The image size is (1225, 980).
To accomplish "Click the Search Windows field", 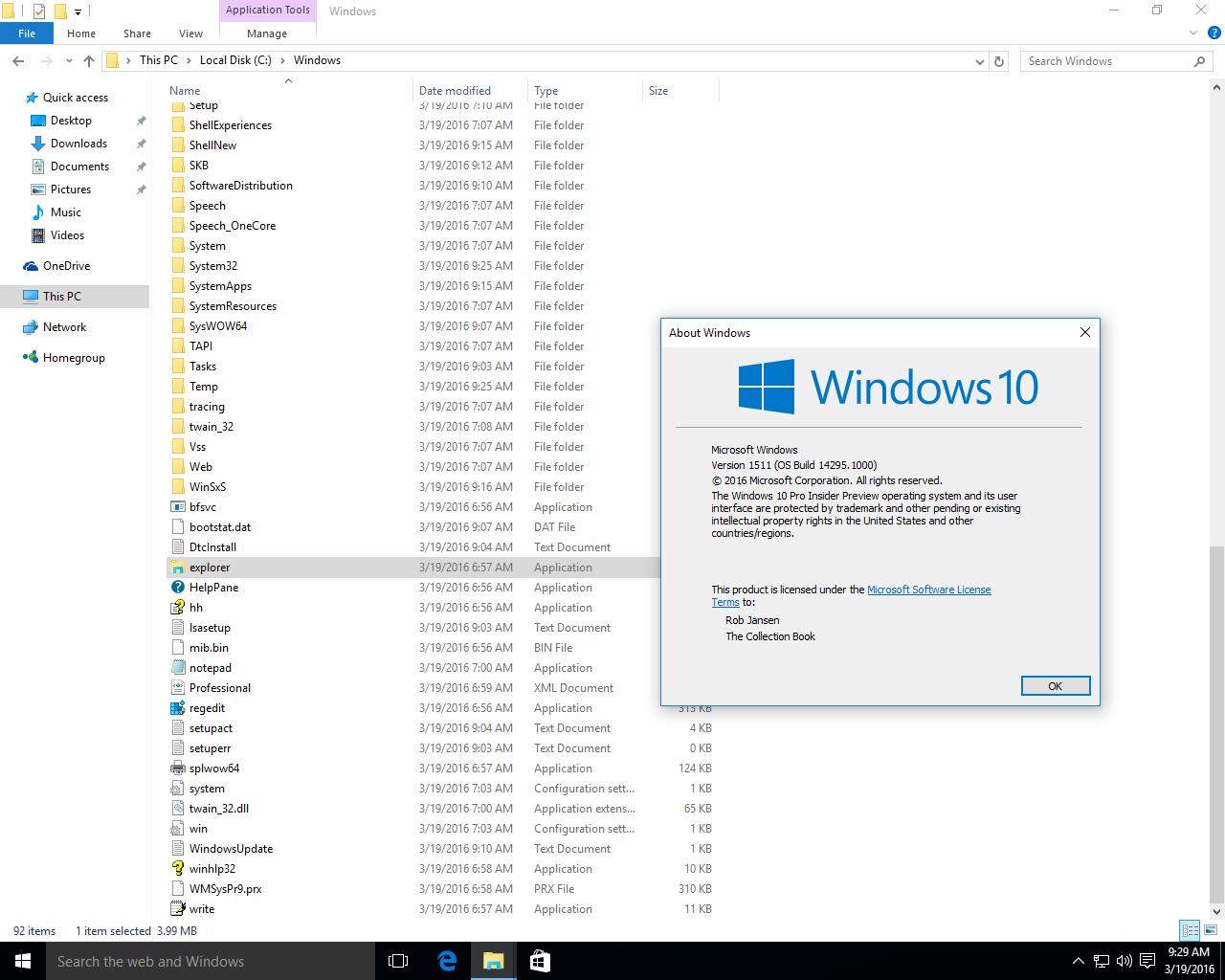I will tap(1116, 60).
